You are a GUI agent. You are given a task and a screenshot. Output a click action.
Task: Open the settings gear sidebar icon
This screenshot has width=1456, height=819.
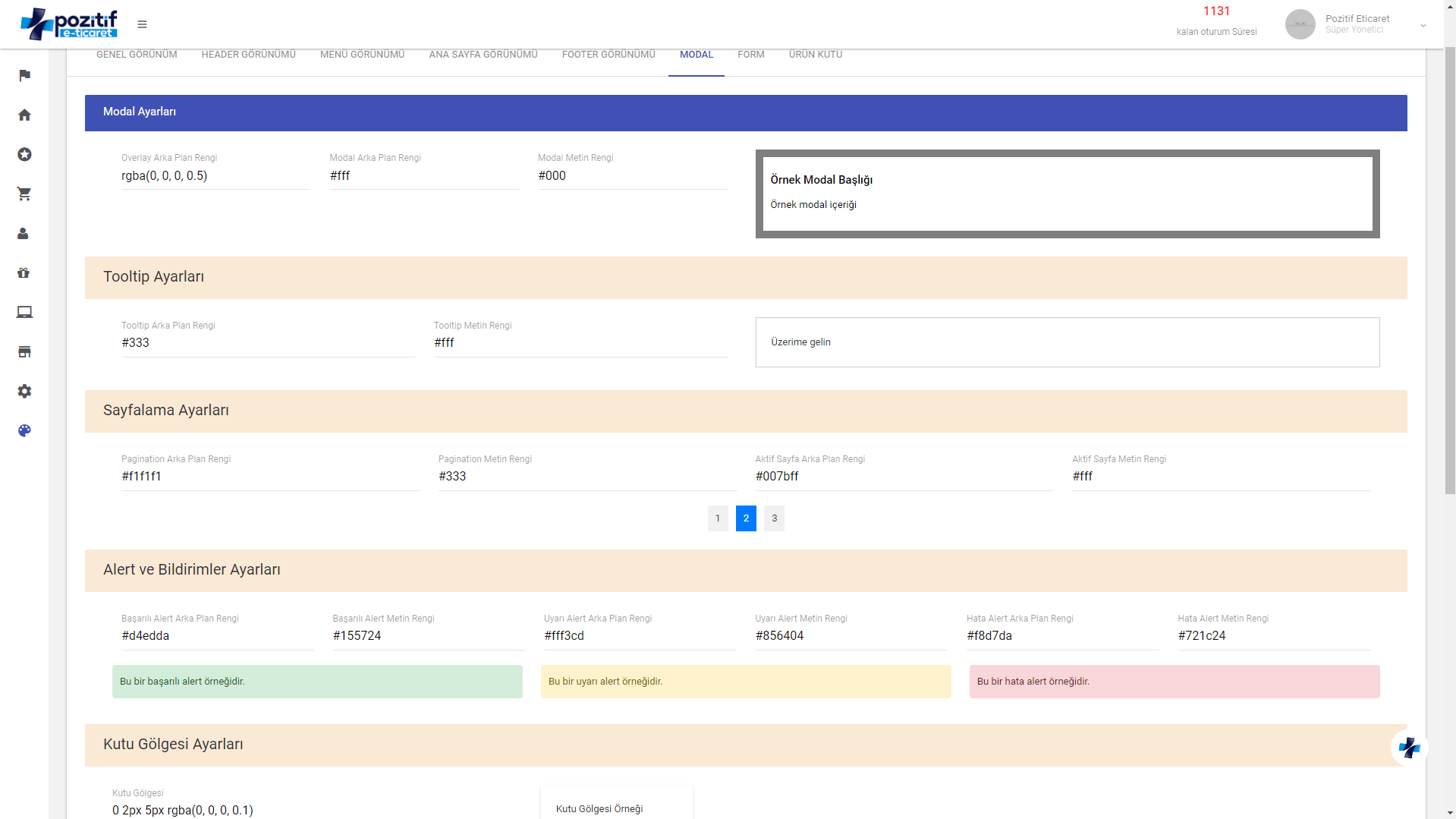[x=24, y=391]
